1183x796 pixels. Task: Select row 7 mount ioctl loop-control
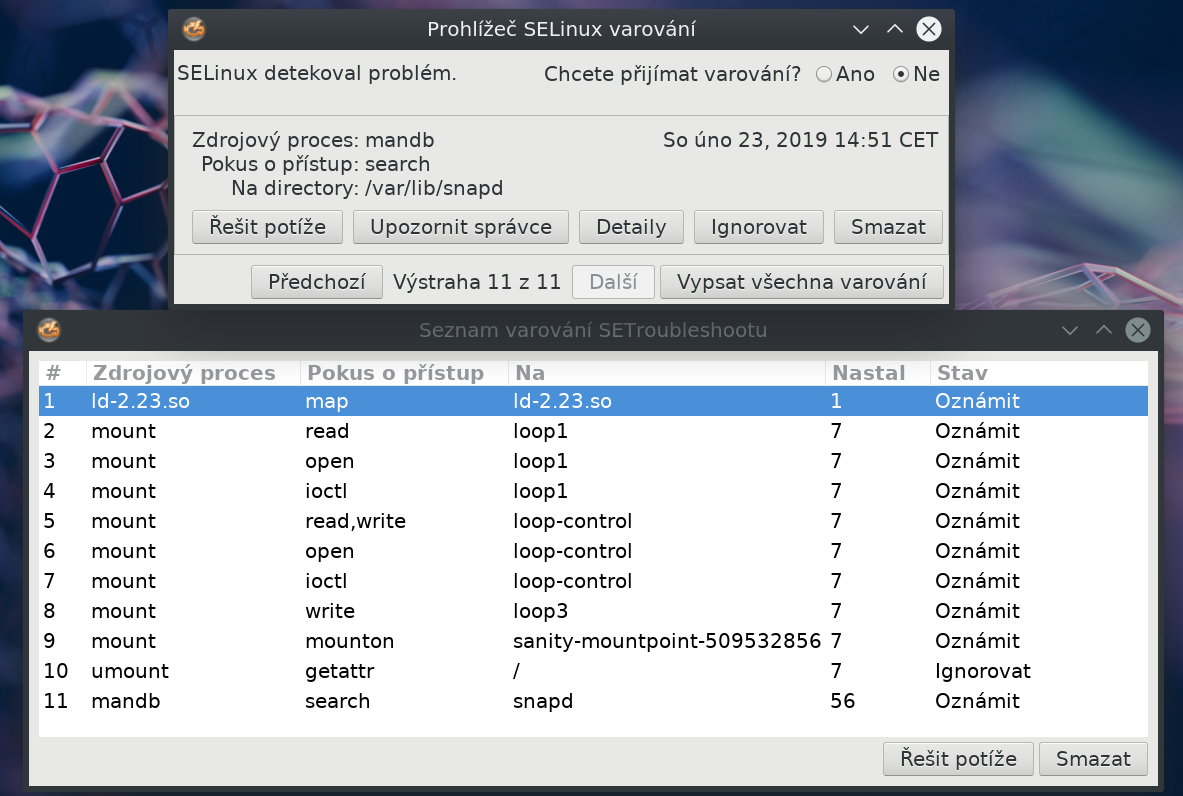593,581
